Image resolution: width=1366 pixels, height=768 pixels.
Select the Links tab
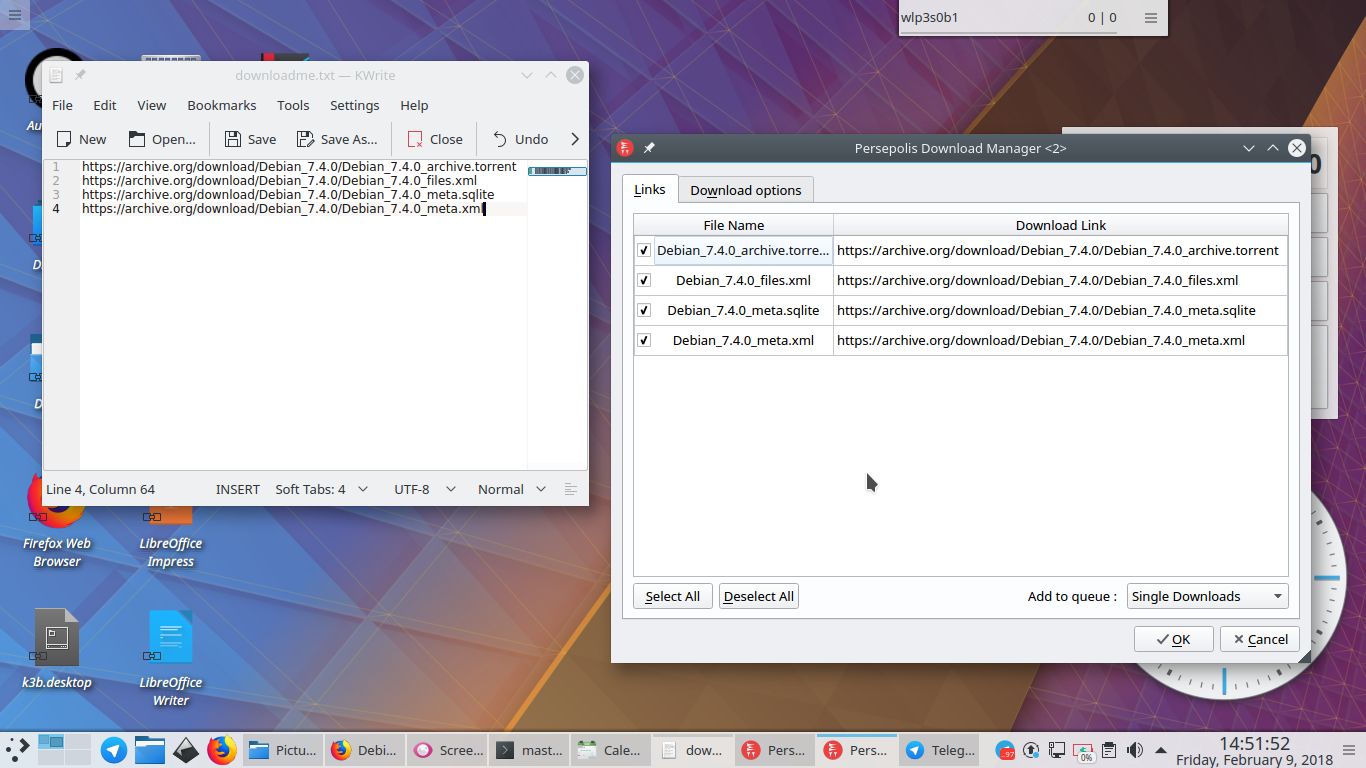650,189
